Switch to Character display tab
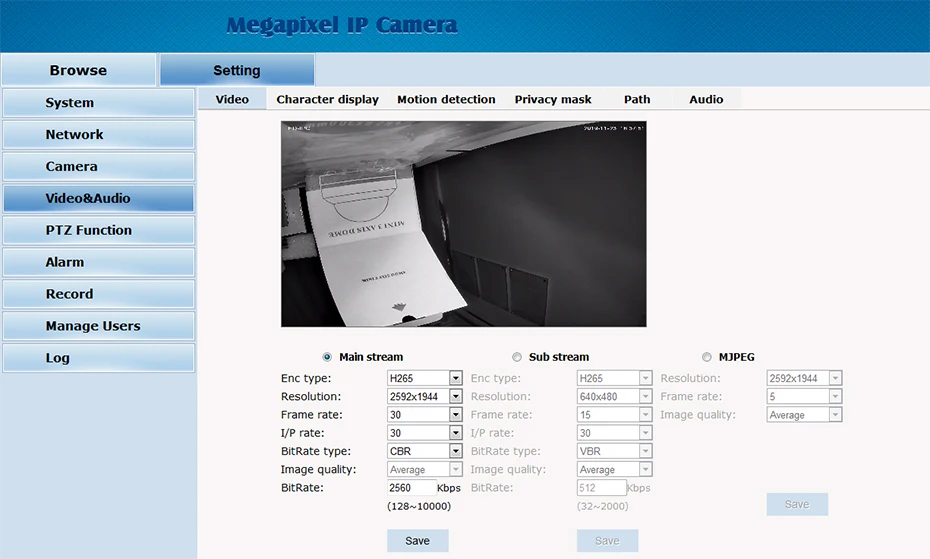This screenshot has height=559, width=930. (327, 99)
